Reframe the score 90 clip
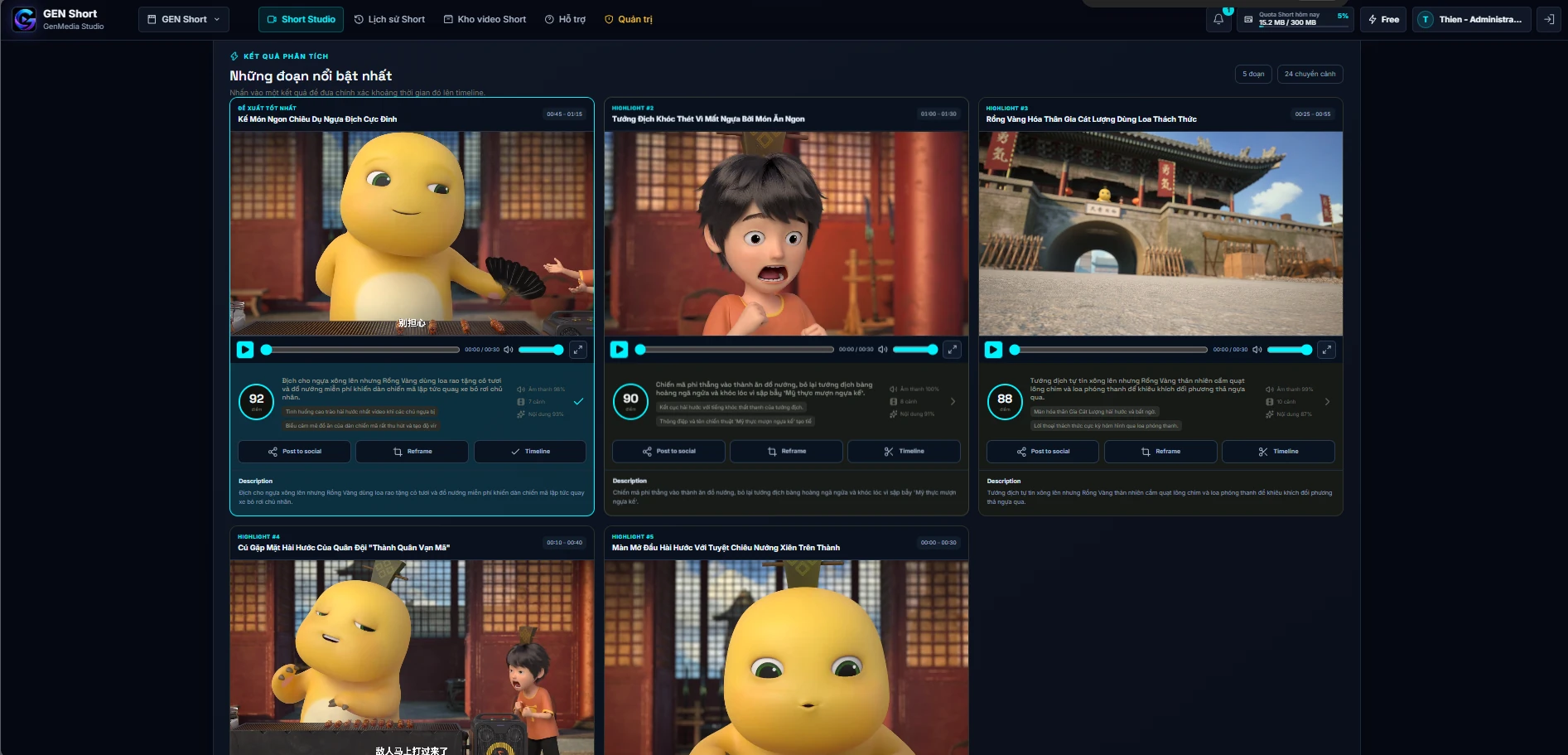 (x=786, y=452)
